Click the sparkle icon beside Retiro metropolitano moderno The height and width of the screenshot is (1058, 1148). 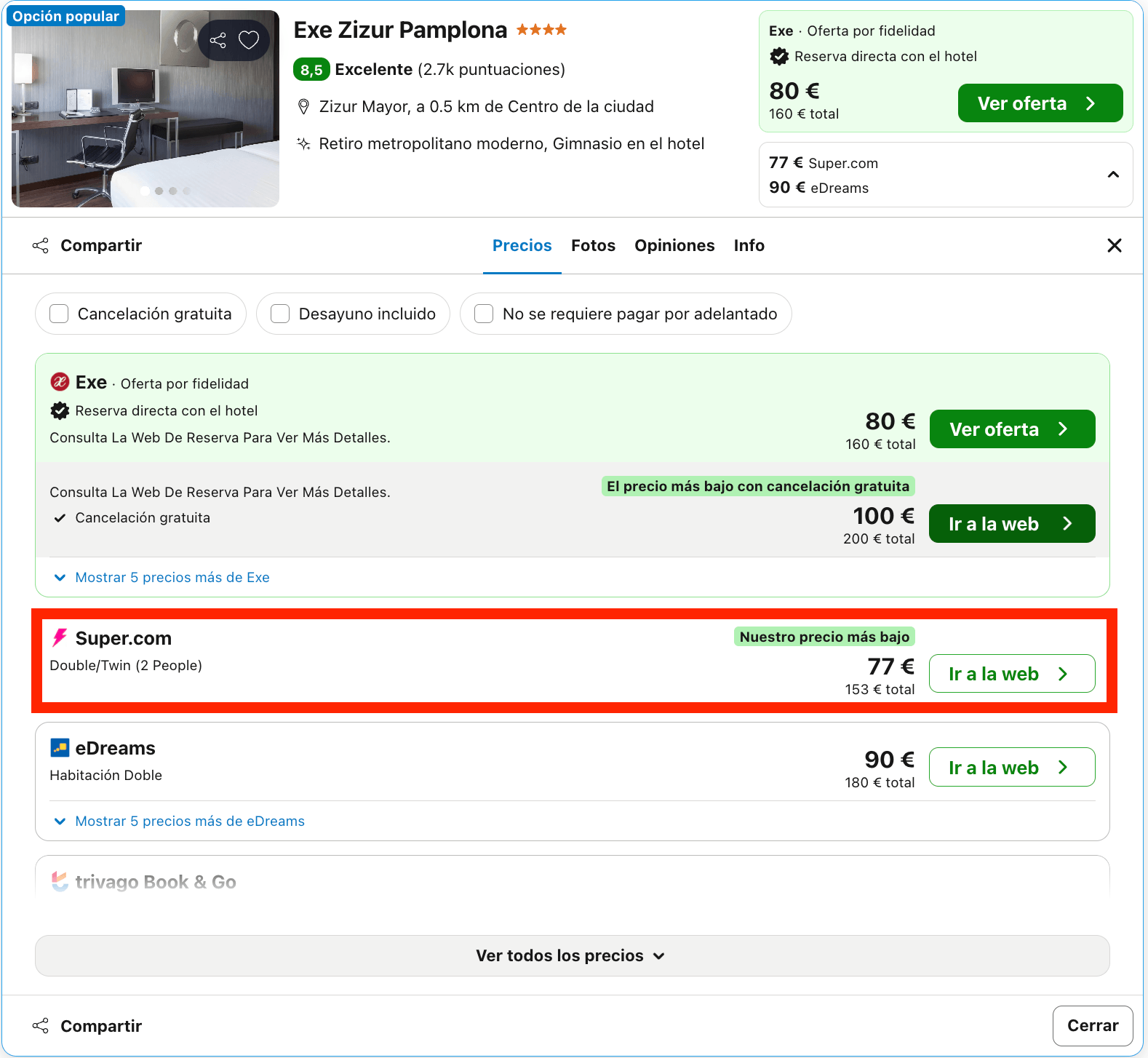304,143
